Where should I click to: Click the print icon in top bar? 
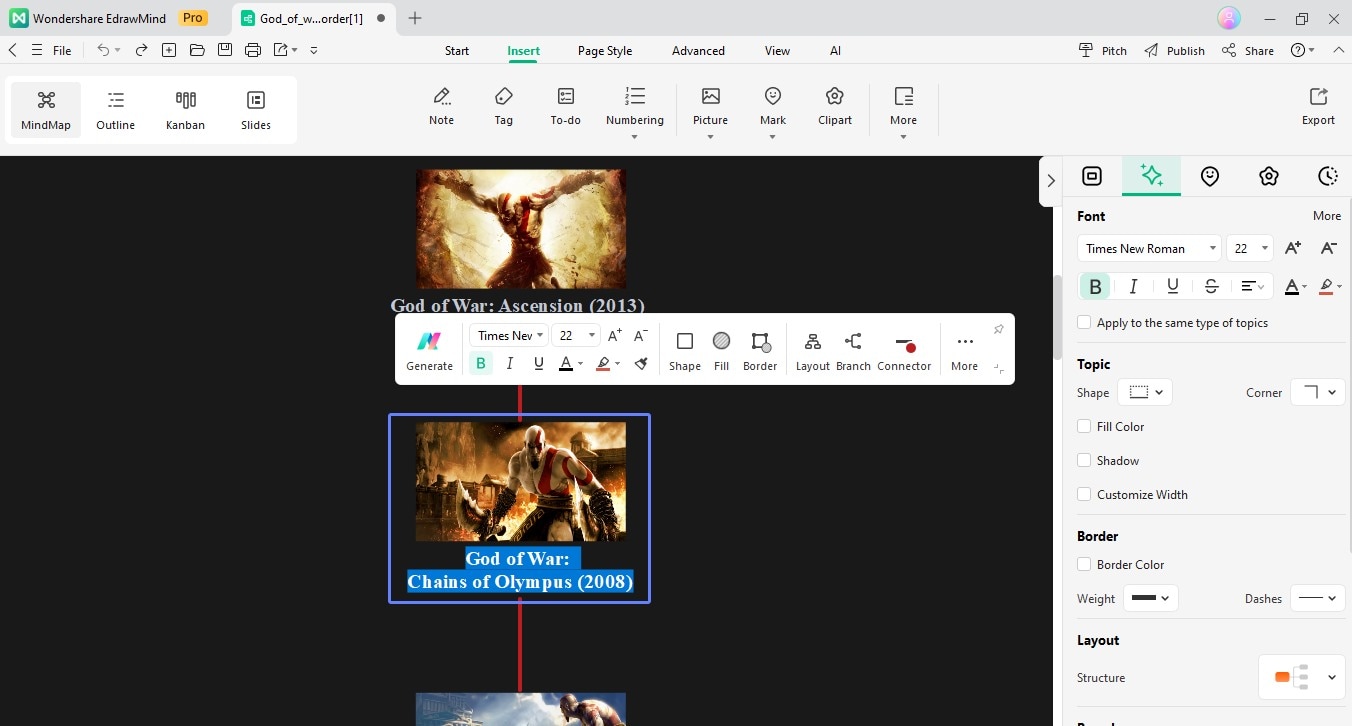[253, 50]
